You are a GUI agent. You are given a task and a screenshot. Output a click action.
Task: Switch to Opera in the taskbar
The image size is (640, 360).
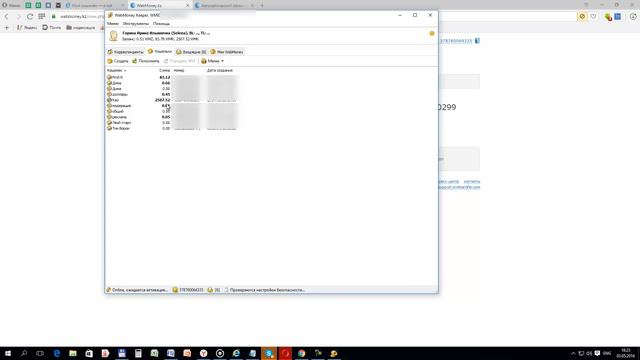(285, 353)
